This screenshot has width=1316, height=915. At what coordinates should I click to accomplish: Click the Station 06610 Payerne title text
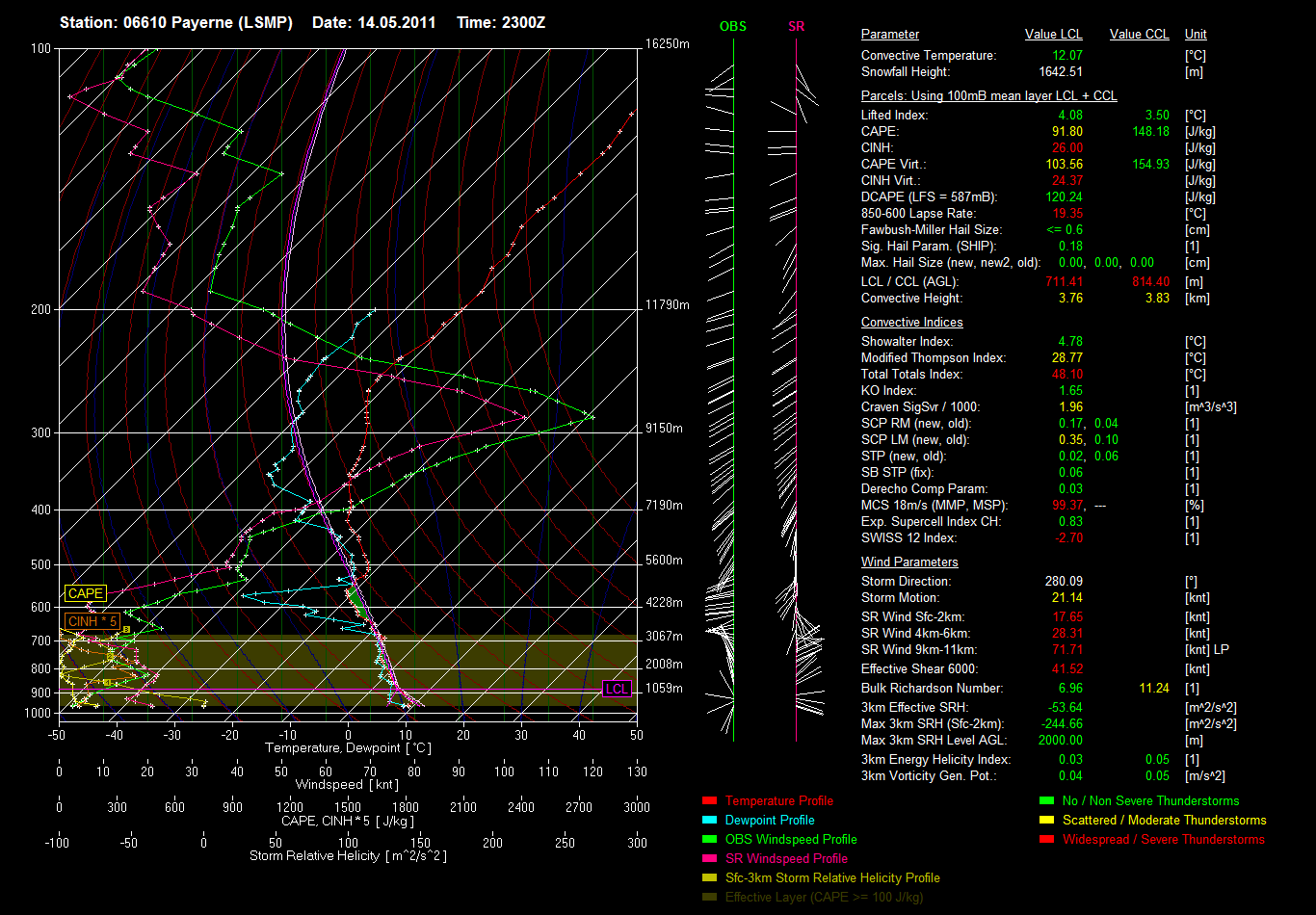click(x=176, y=22)
